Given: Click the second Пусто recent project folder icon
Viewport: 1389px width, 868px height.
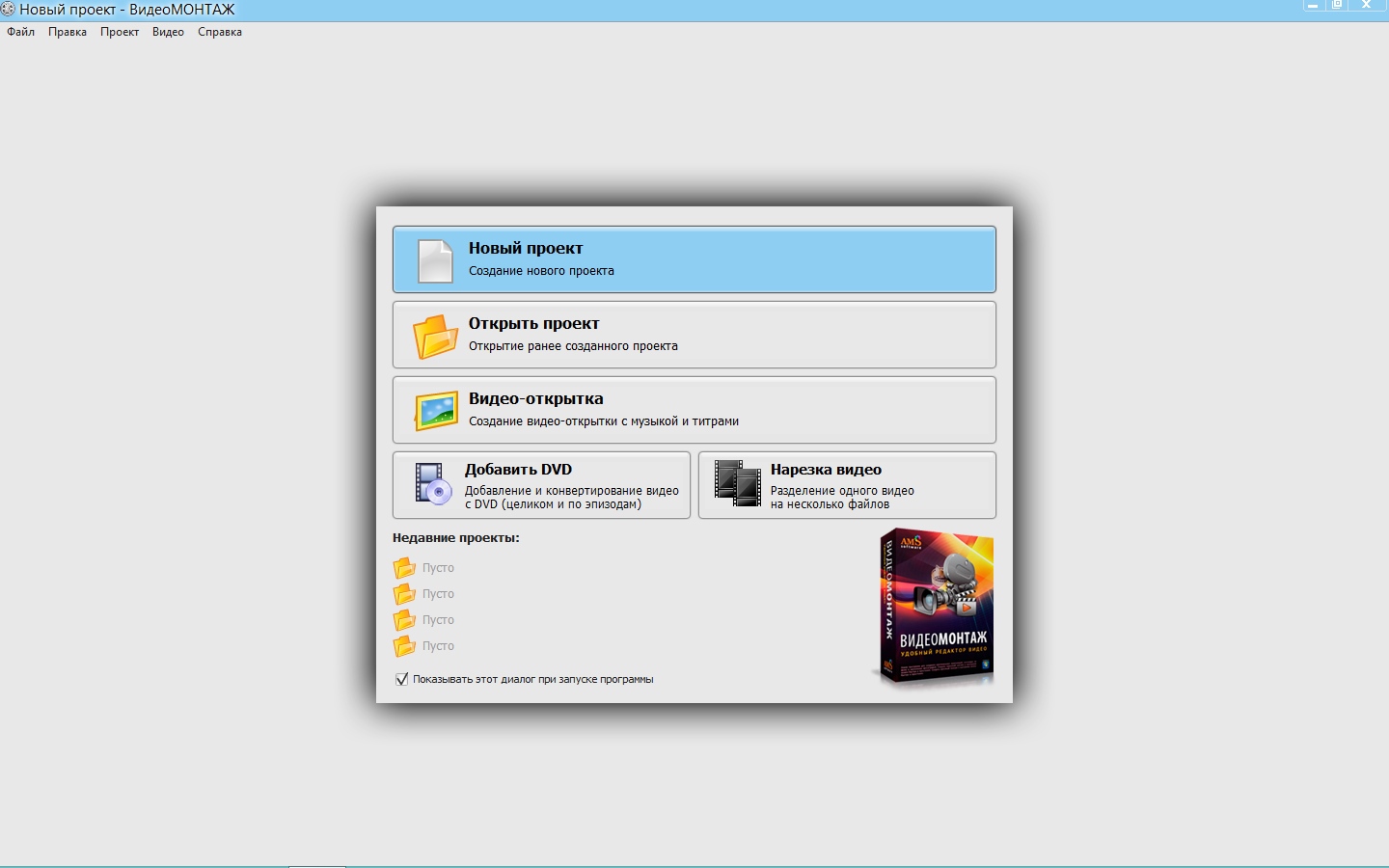Looking at the screenshot, I should coord(404,594).
